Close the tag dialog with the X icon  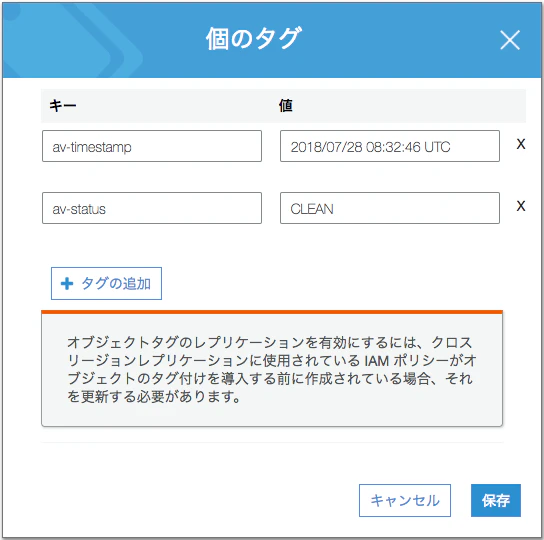pyautogui.click(x=510, y=40)
